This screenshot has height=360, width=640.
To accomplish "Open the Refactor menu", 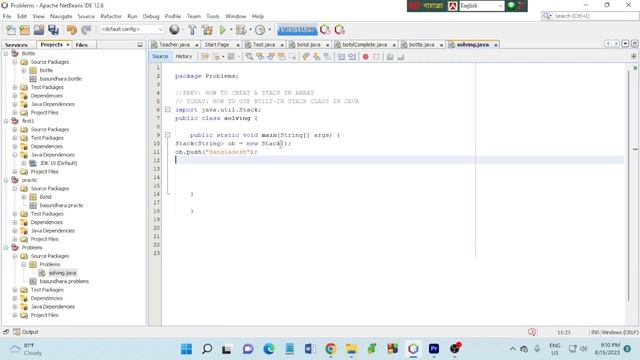I will click(x=111, y=16).
